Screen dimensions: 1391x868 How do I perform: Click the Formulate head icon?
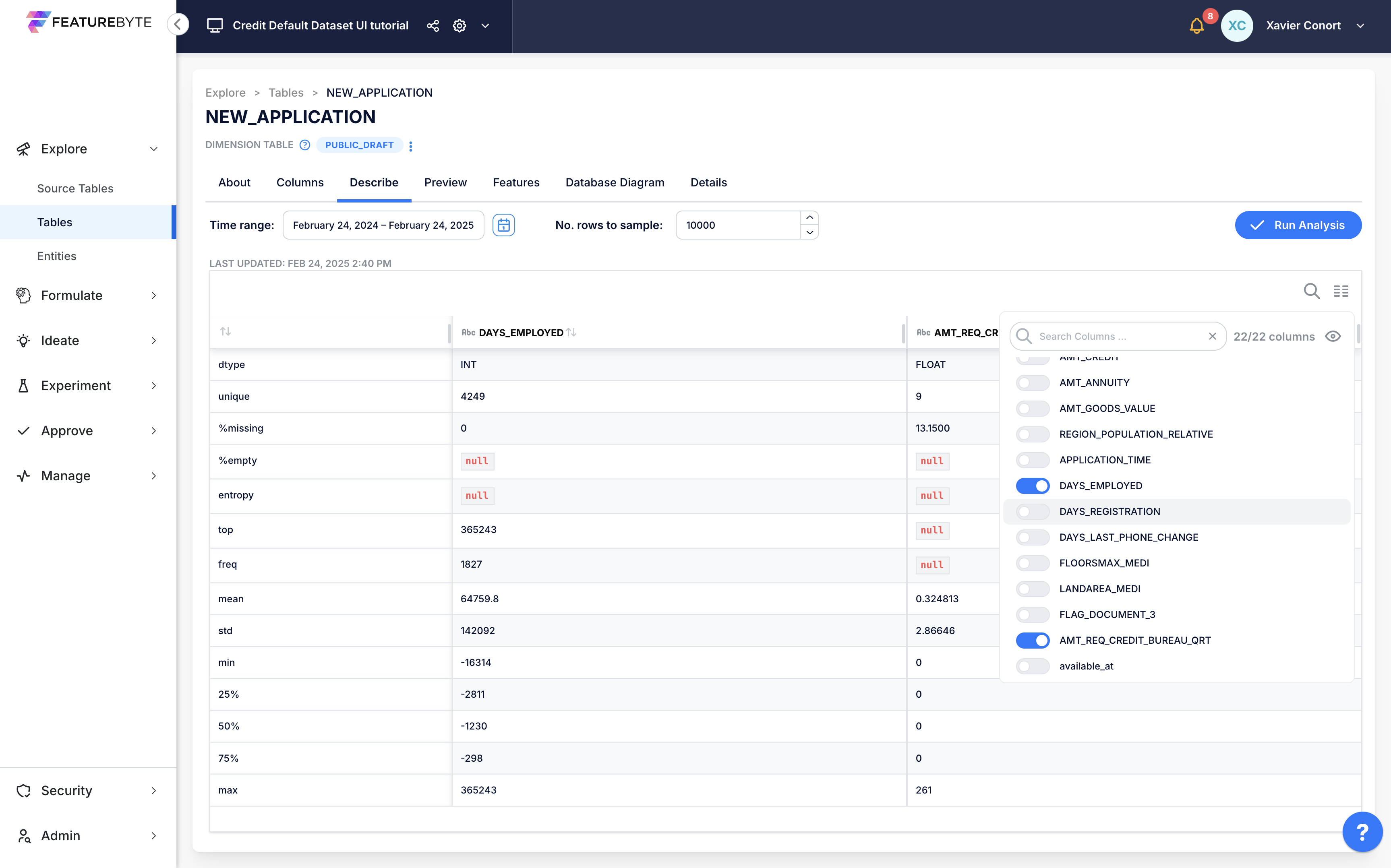click(x=23, y=295)
